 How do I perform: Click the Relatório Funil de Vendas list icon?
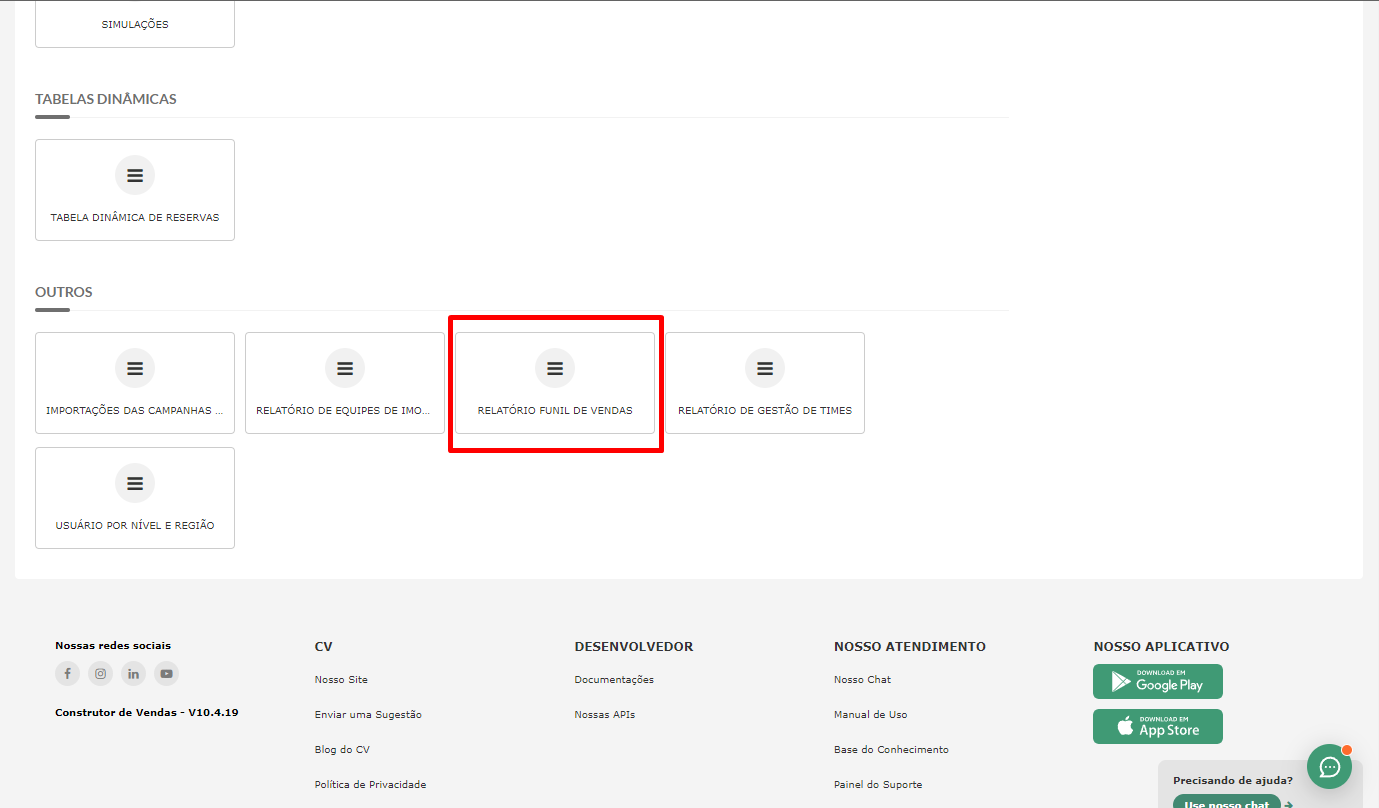click(555, 369)
